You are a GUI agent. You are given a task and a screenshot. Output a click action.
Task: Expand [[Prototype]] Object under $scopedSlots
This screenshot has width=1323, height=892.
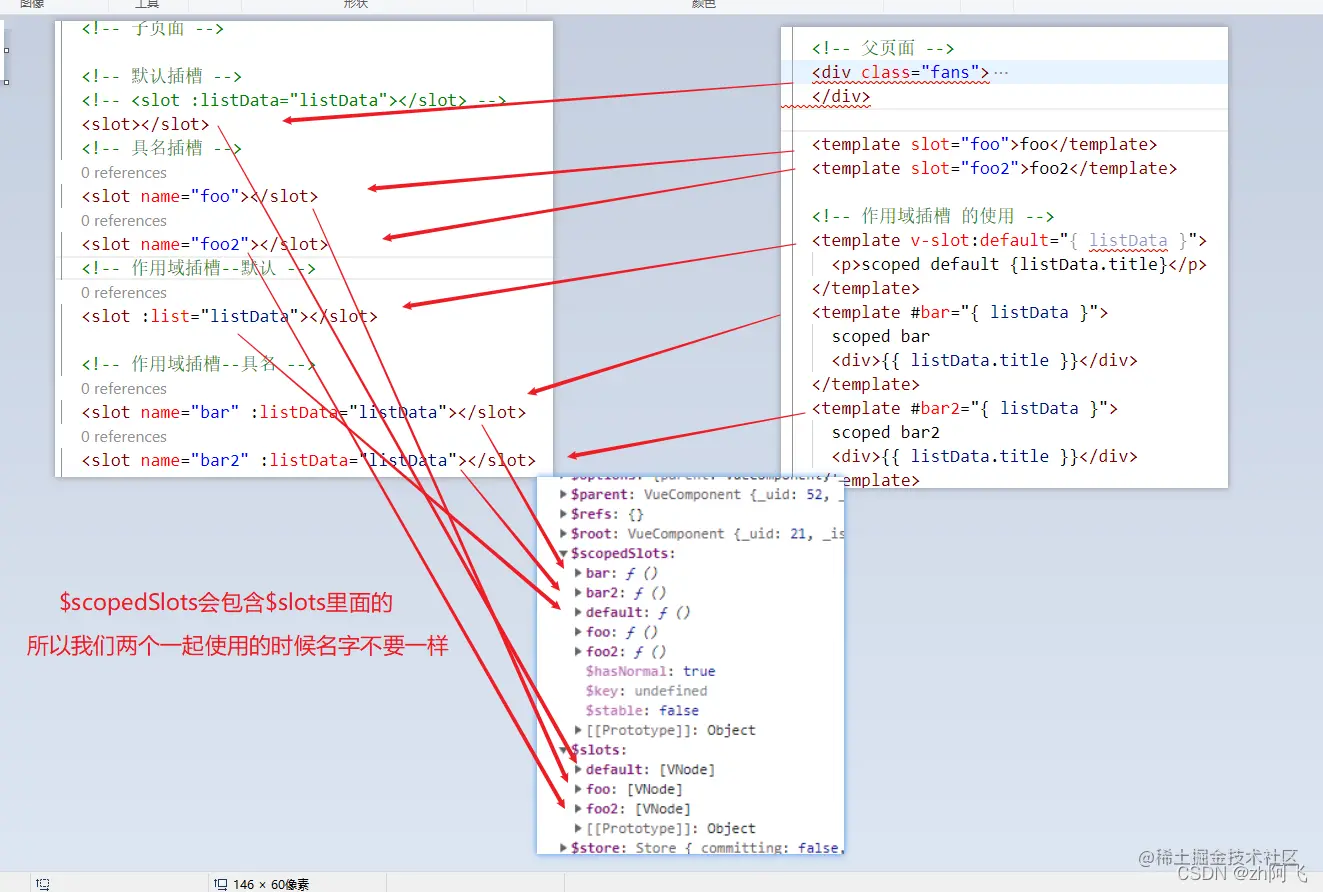pos(579,730)
